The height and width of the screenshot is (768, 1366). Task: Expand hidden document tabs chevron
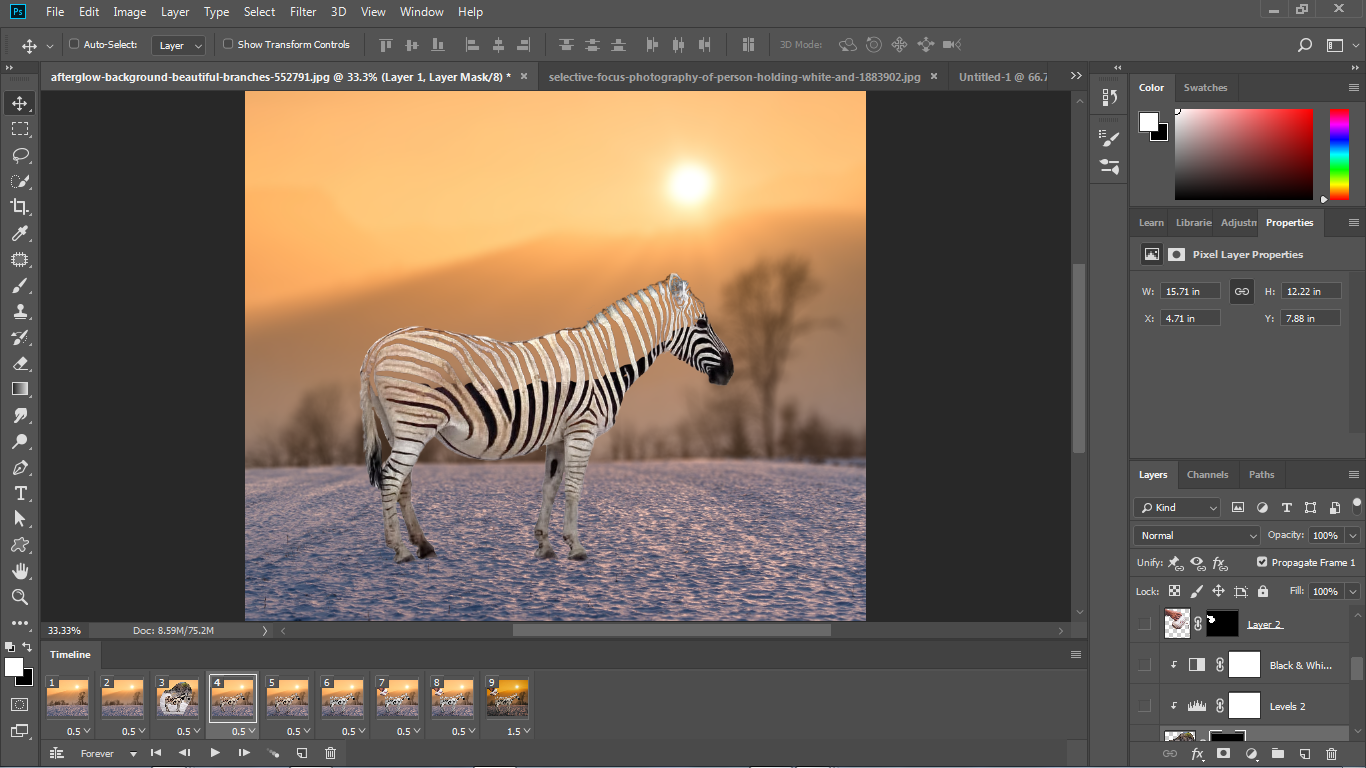1076,76
